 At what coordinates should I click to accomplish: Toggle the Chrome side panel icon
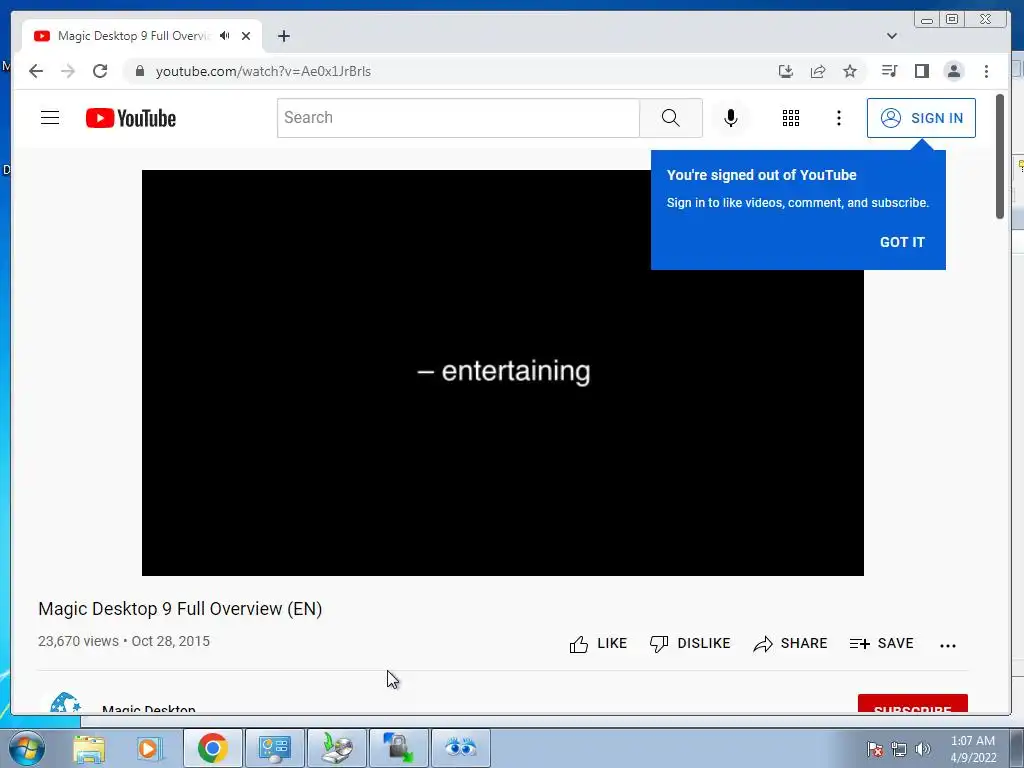tap(921, 71)
